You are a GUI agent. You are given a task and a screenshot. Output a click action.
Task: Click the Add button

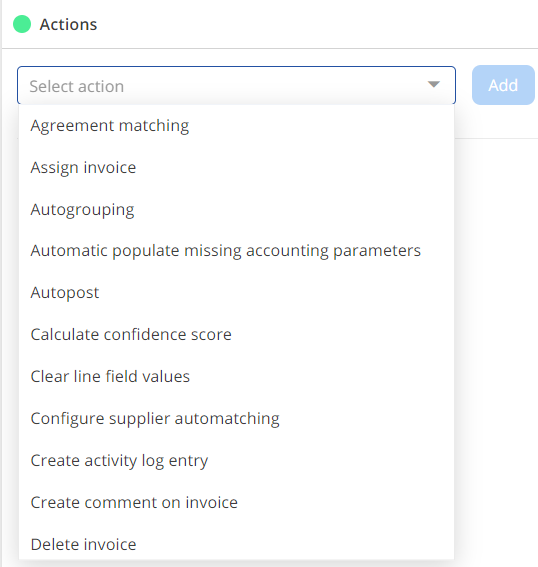click(503, 85)
